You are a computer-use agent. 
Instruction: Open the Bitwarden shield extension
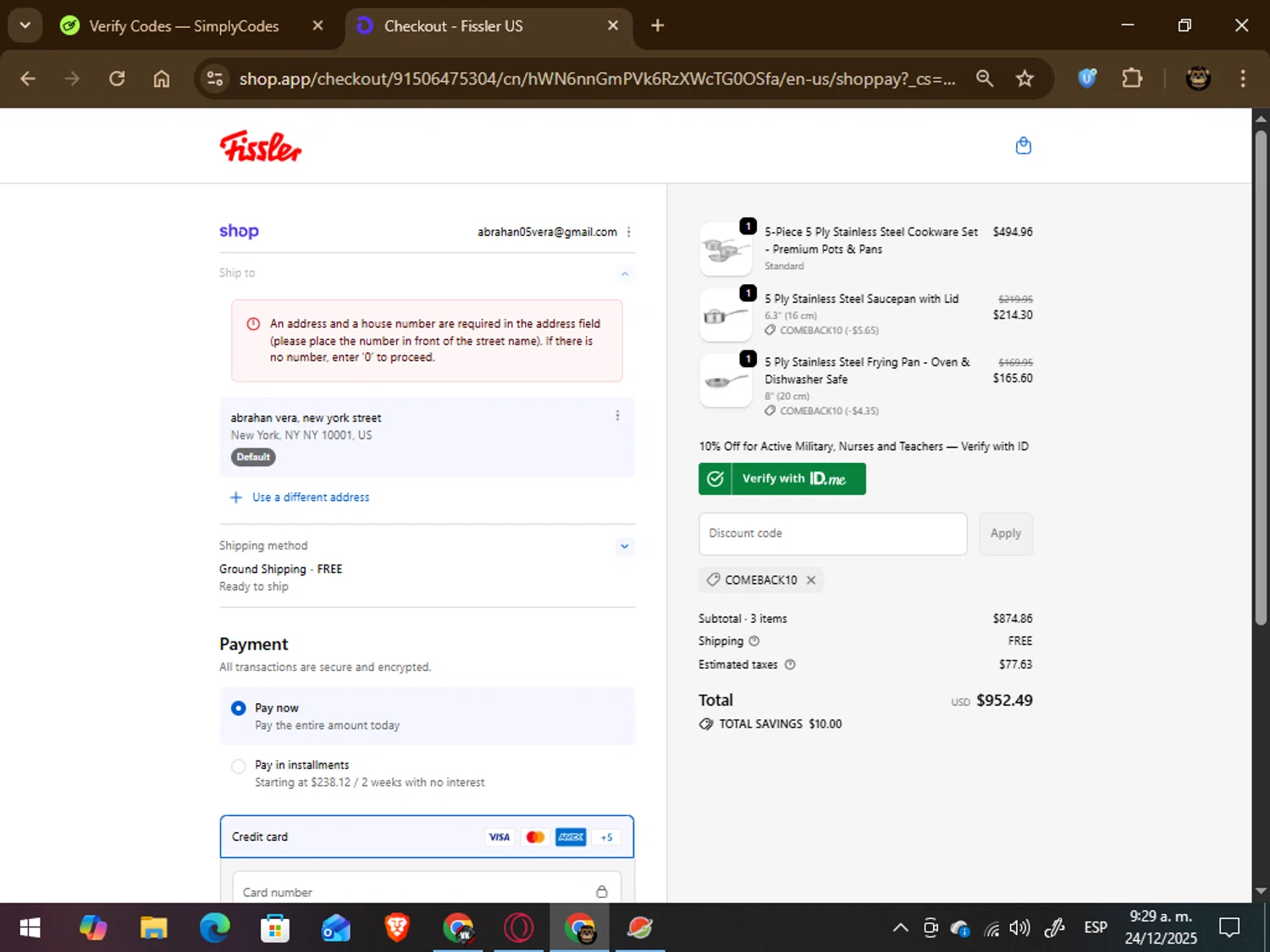[x=1087, y=79]
